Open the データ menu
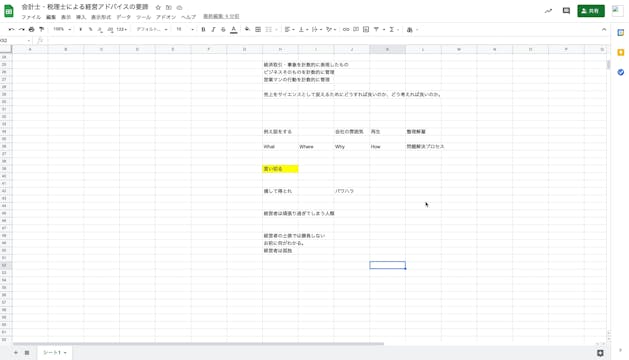 click(x=124, y=17)
